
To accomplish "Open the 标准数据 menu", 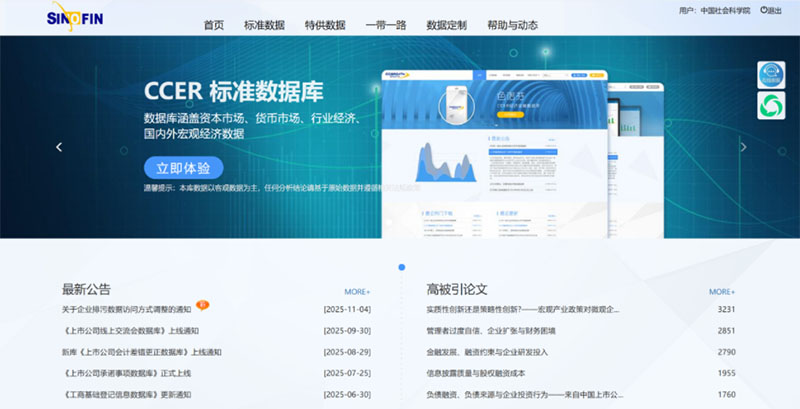I will point(264,25).
